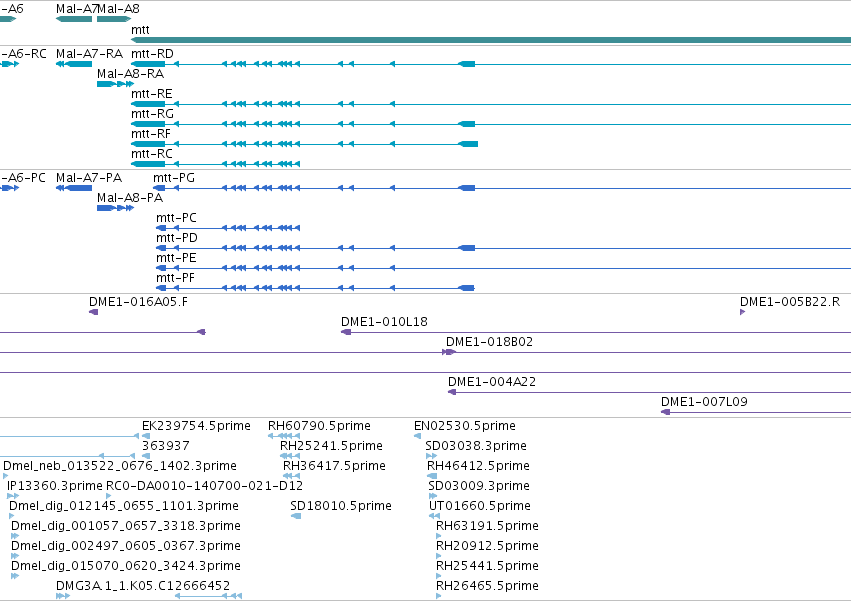Select the mtt-RG transcript label
Viewport: 851px width, 601px height.
click(153, 114)
